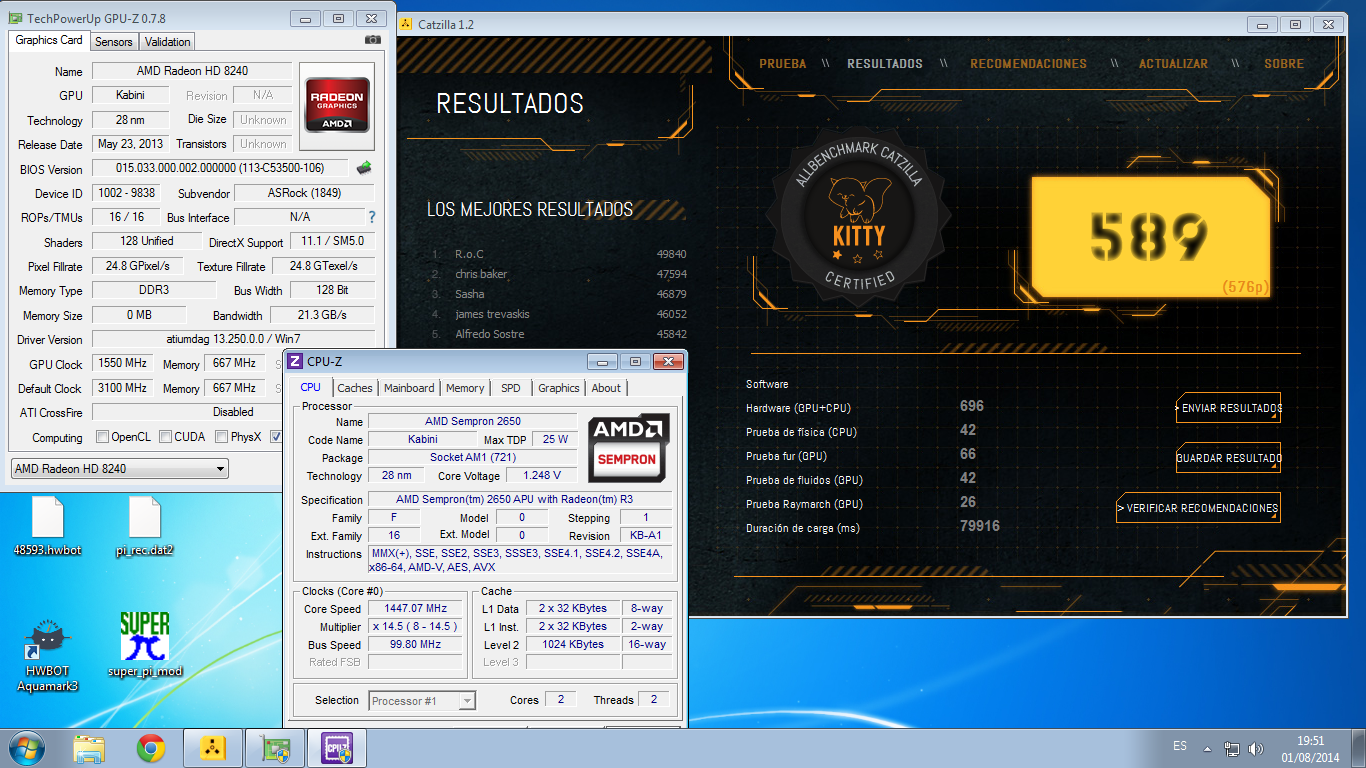Open the super_pi_mod desktop shortcut
The width and height of the screenshot is (1366, 768).
(x=145, y=645)
